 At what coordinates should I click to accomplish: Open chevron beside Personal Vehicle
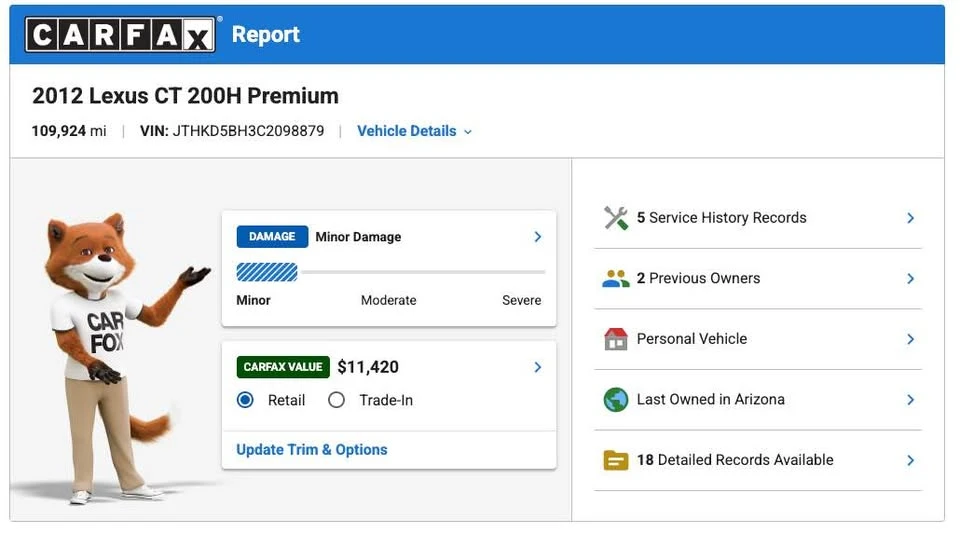click(x=910, y=339)
